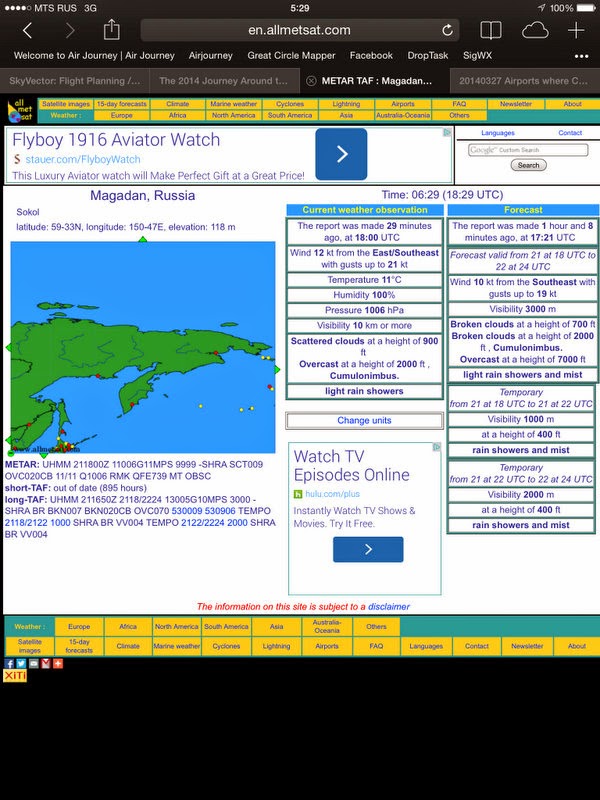Zoom out map with green minus icon
Viewport: 600px width, 800px height.
coord(11,453)
